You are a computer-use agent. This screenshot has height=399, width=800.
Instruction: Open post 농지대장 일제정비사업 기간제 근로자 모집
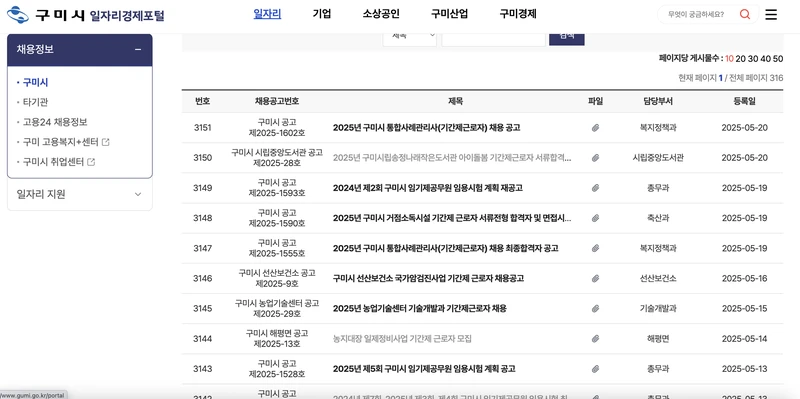tap(402, 338)
